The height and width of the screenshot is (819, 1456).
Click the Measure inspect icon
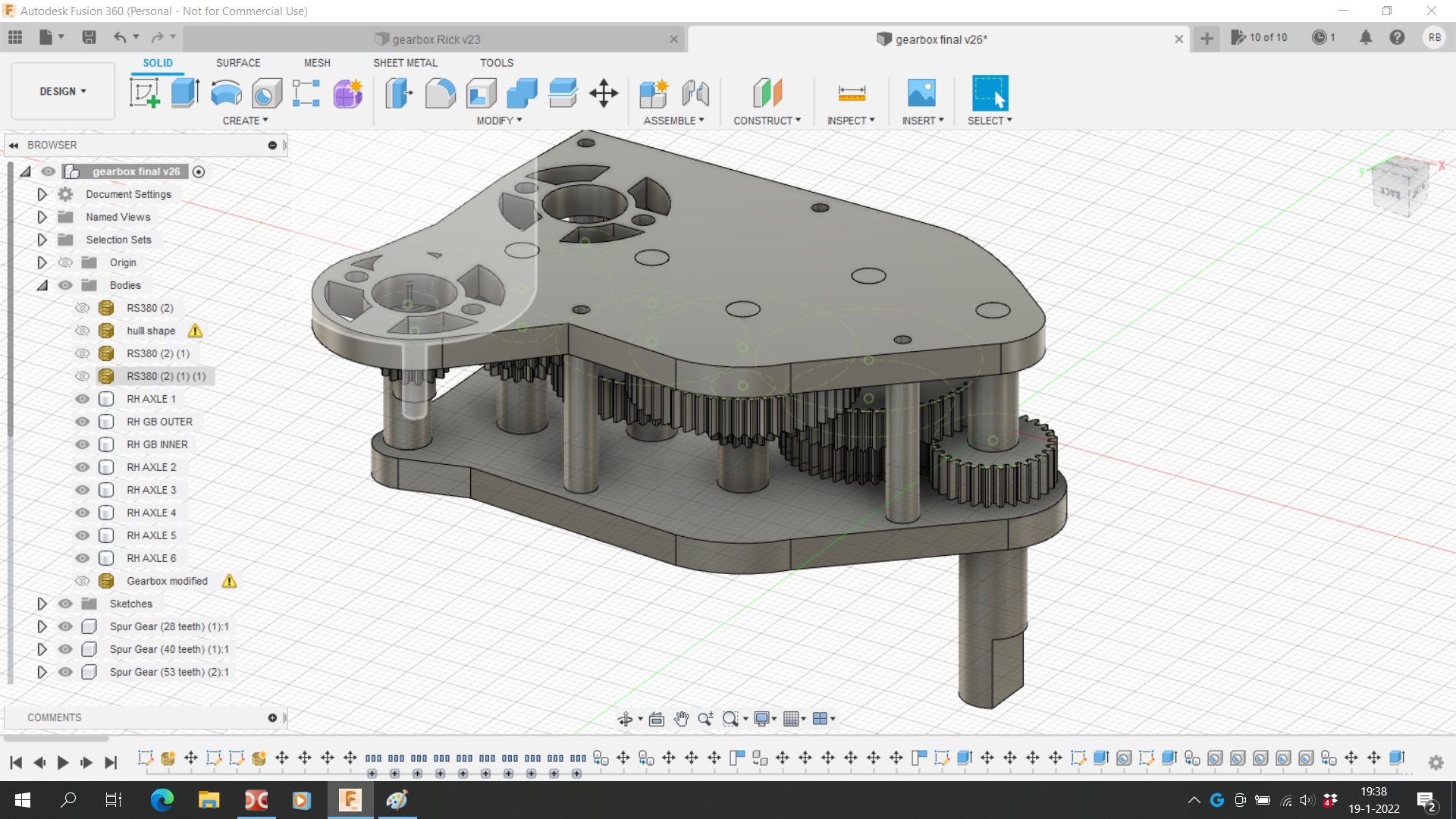click(851, 93)
